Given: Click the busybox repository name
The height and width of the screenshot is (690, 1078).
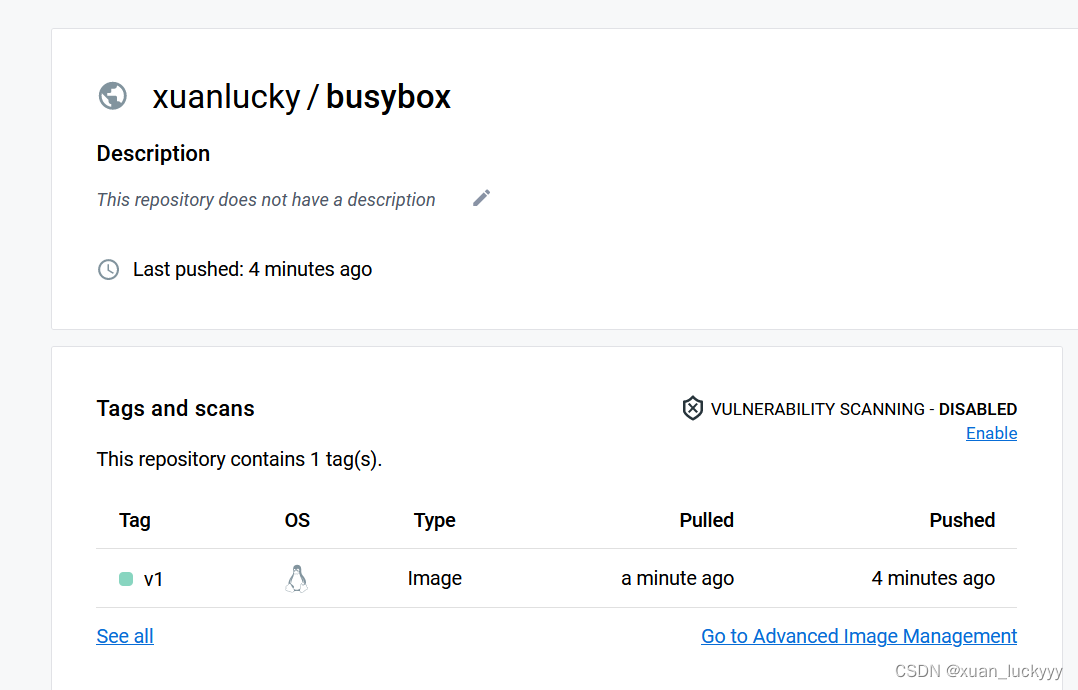Looking at the screenshot, I should click(x=388, y=97).
